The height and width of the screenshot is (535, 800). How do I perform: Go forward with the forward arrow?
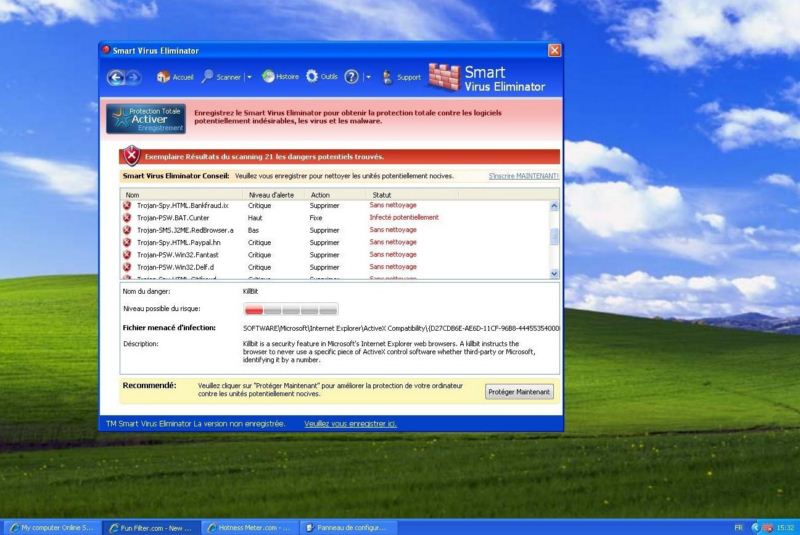[x=133, y=78]
